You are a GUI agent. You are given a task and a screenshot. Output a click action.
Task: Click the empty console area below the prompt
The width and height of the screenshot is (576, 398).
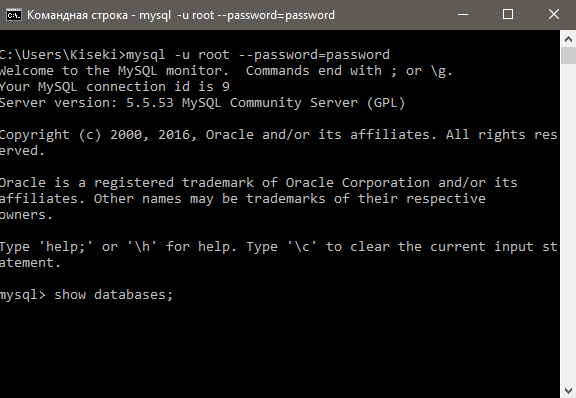coord(279,349)
